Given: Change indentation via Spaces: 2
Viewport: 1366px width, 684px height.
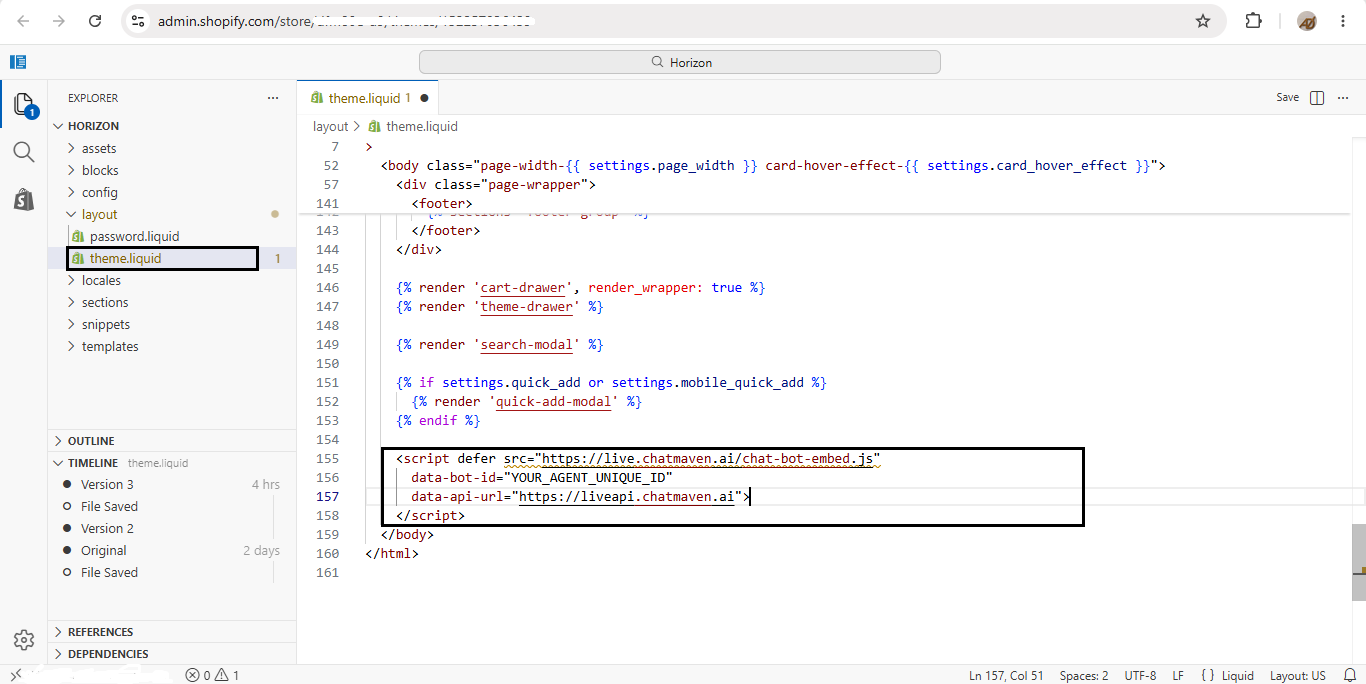Looking at the screenshot, I should click(1084, 675).
